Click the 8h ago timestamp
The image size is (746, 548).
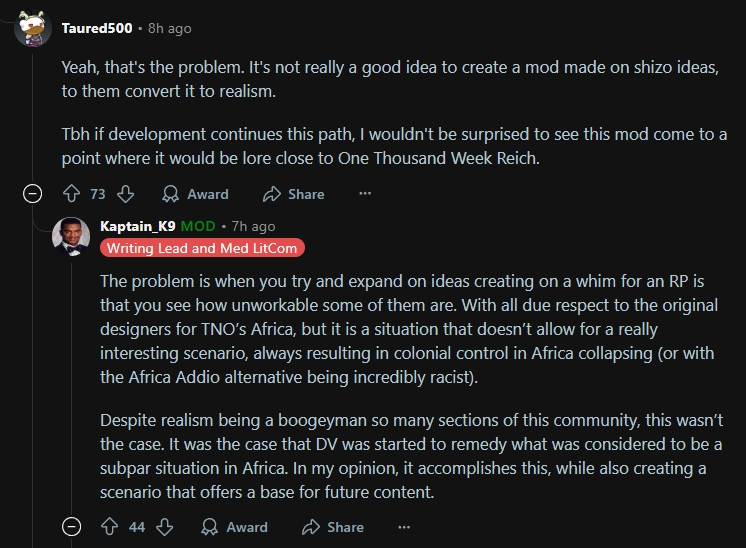169,28
